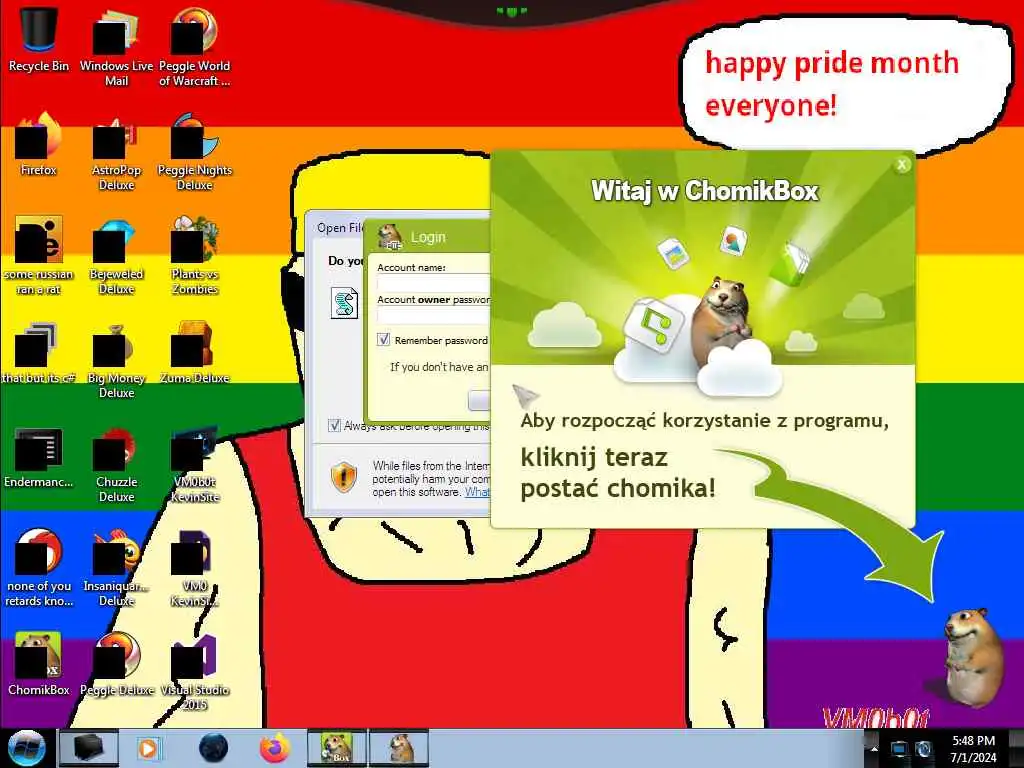Open Big Money Deluxe desktop icon
The width and height of the screenshot is (1024, 768).
click(x=116, y=359)
